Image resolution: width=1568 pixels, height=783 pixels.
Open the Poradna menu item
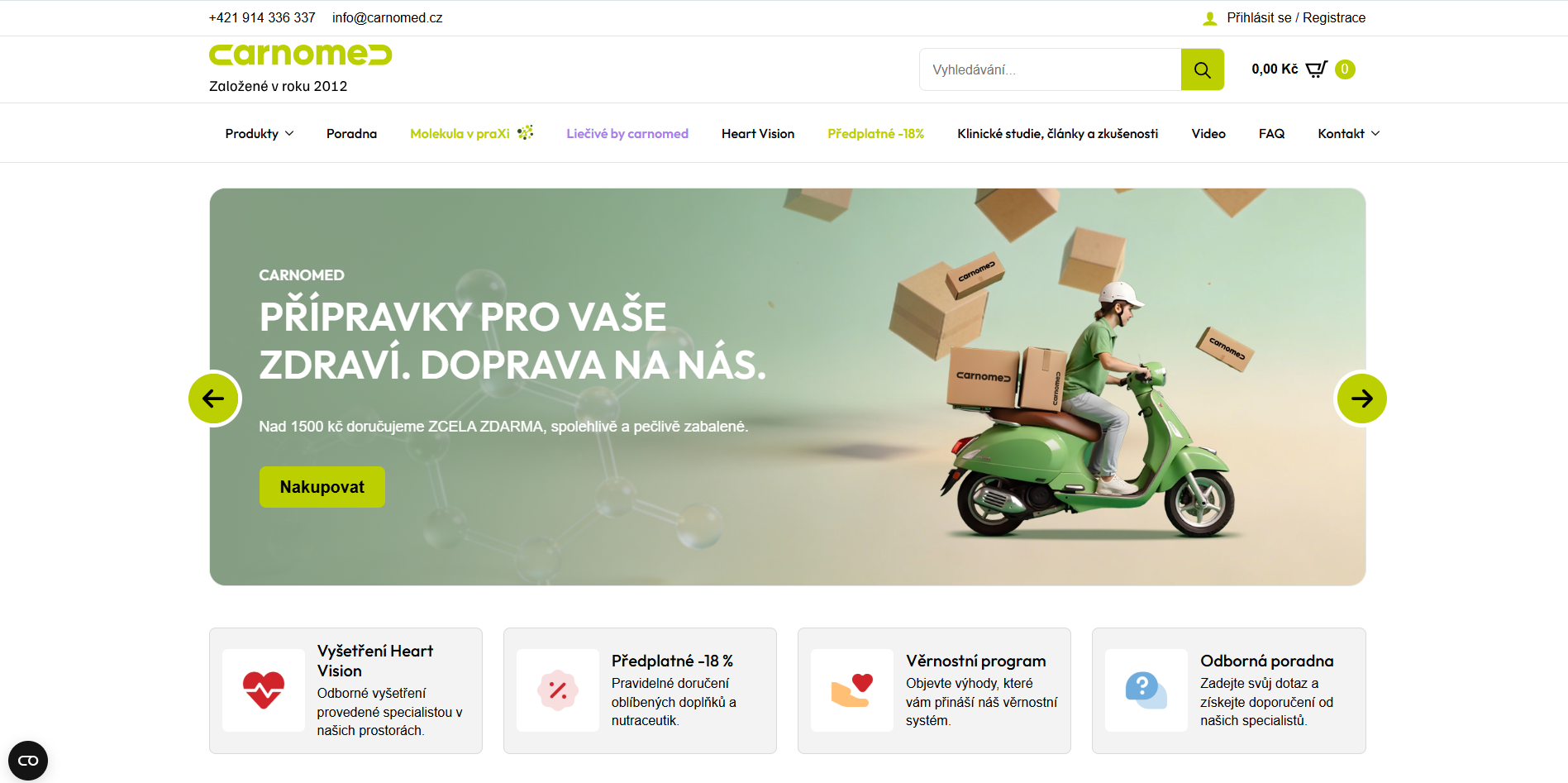pos(351,134)
